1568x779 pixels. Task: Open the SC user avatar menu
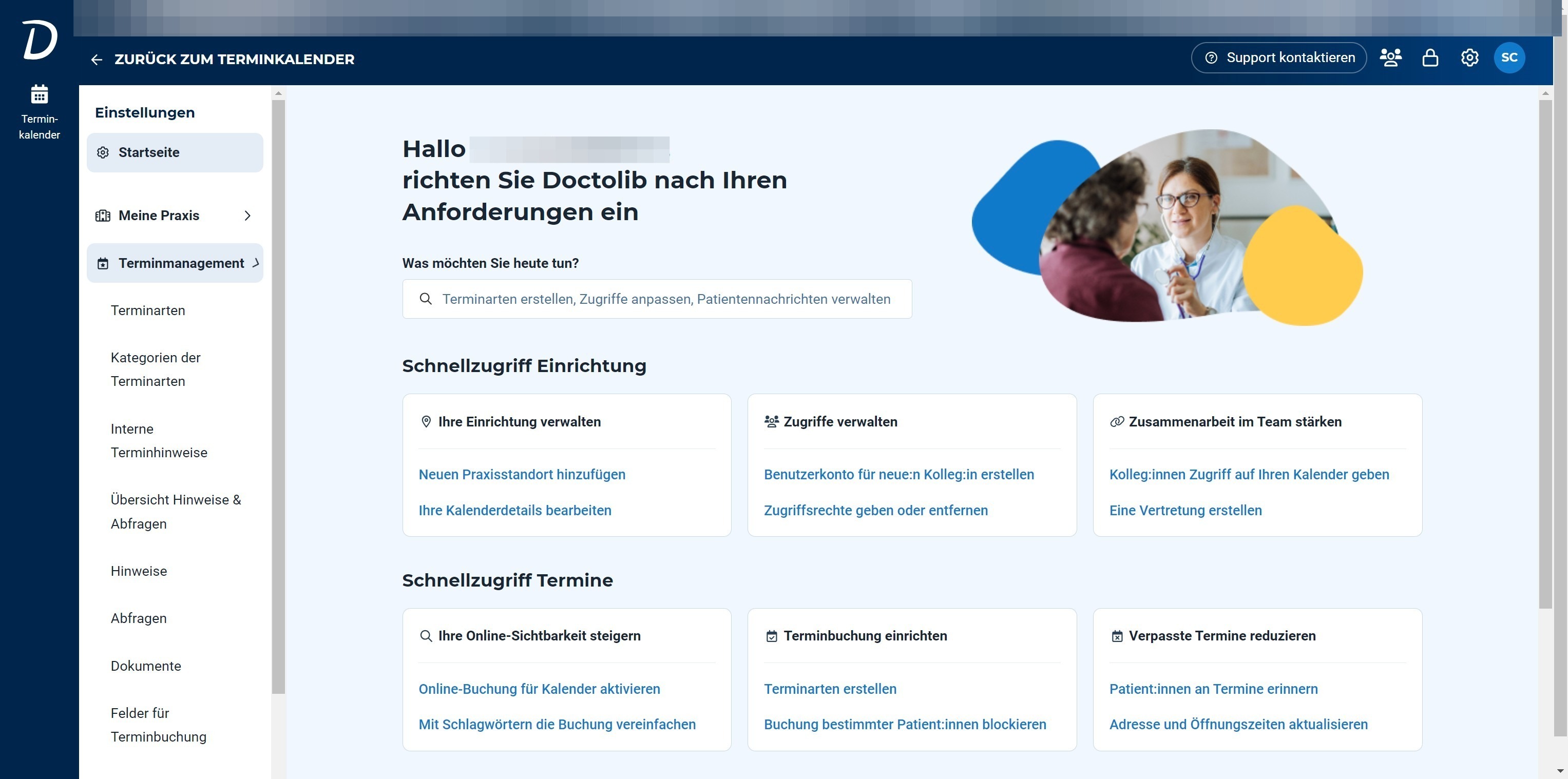[x=1509, y=58]
